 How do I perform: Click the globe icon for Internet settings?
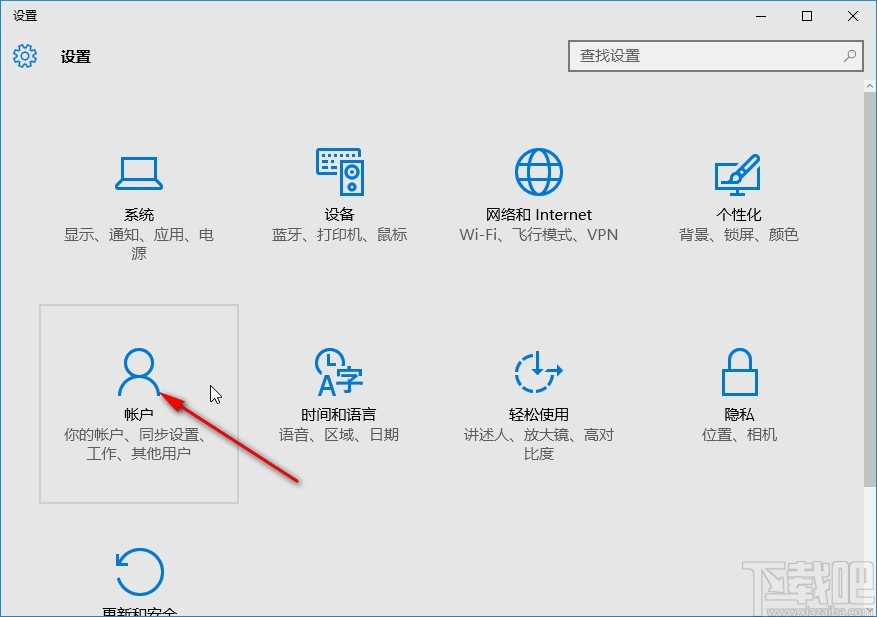point(537,170)
